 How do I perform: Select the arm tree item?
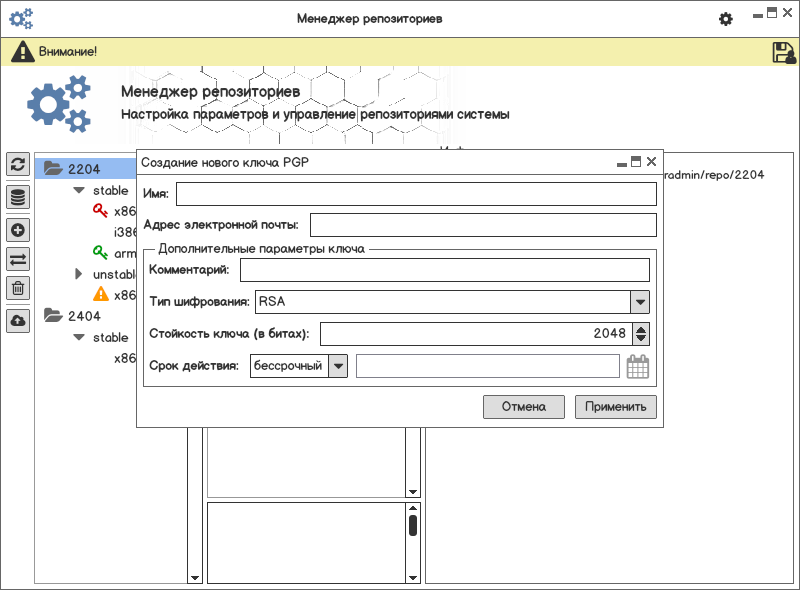125,253
